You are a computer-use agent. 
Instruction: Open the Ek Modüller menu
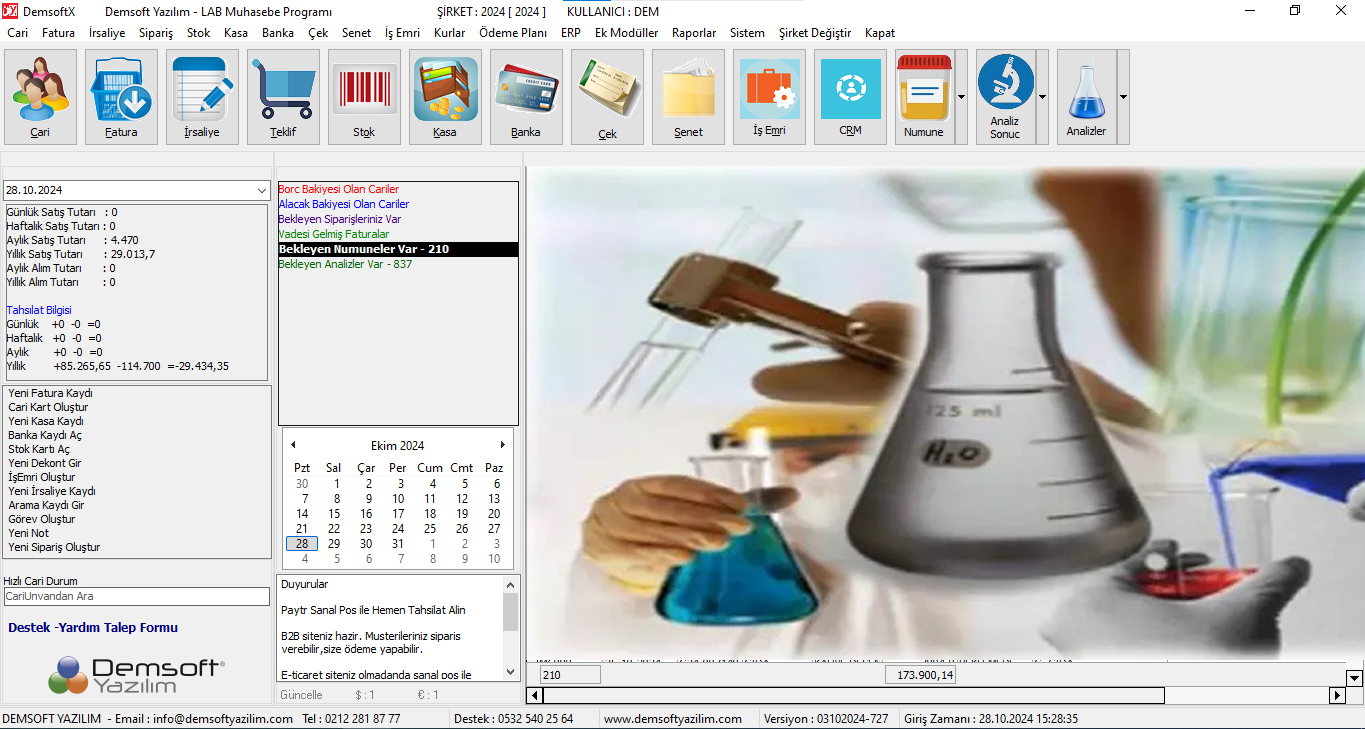(x=626, y=33)
